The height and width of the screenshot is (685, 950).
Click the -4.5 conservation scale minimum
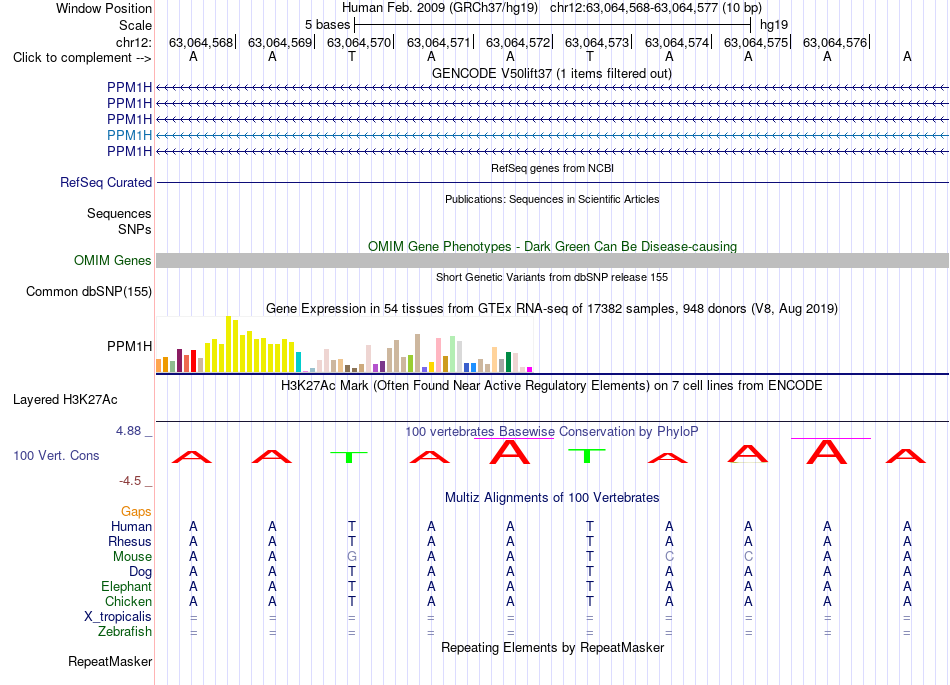click(130, 481)
